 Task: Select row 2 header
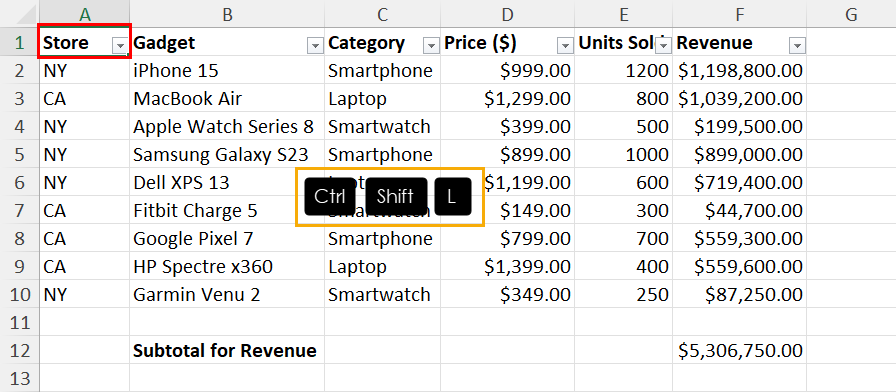[x=19, y=70]
